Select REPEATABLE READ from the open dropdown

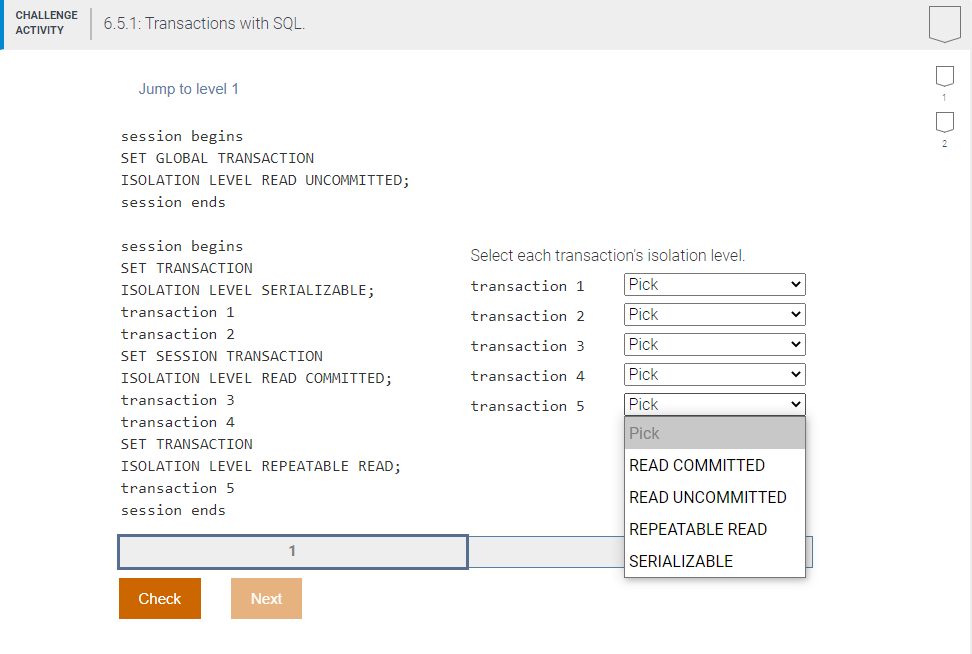point(696,529)
